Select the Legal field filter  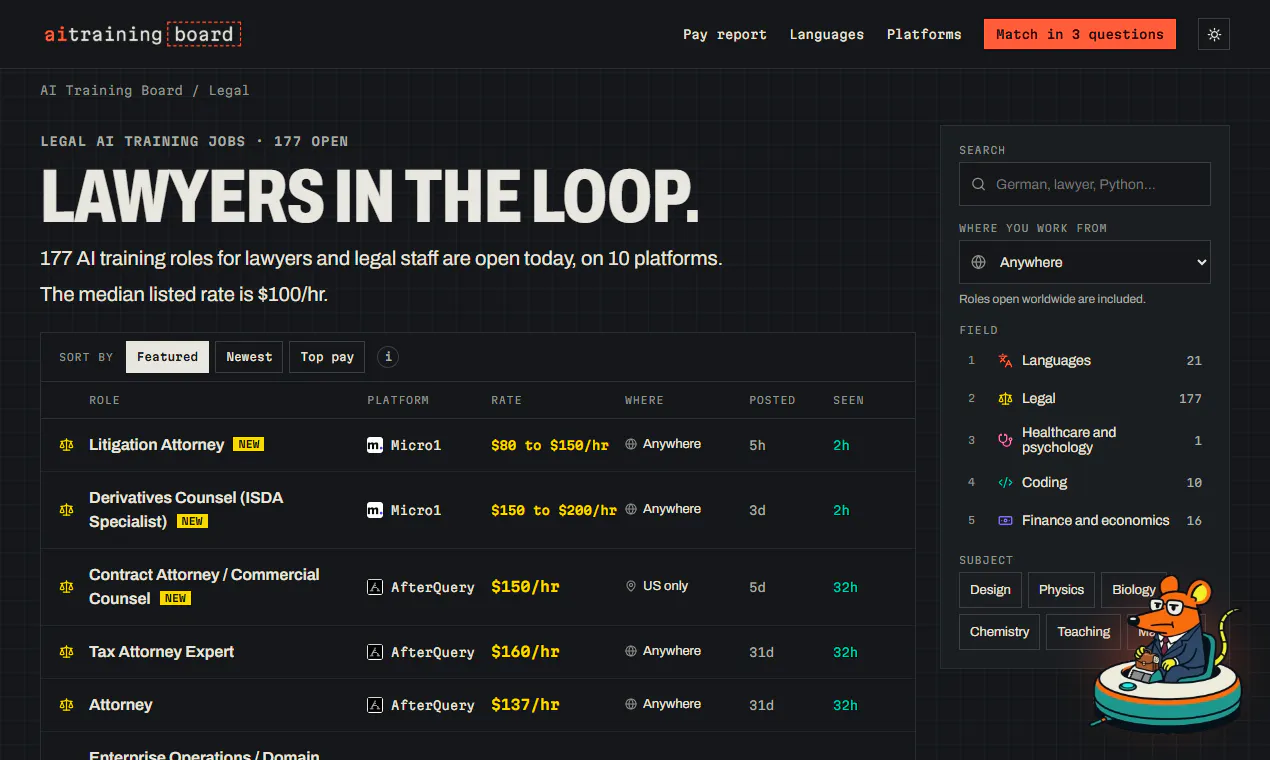click(x=1085, y=399)
